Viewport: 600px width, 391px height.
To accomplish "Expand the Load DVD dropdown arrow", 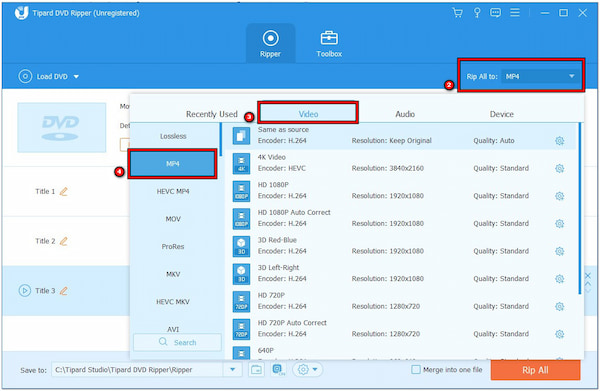I will 76,77.
